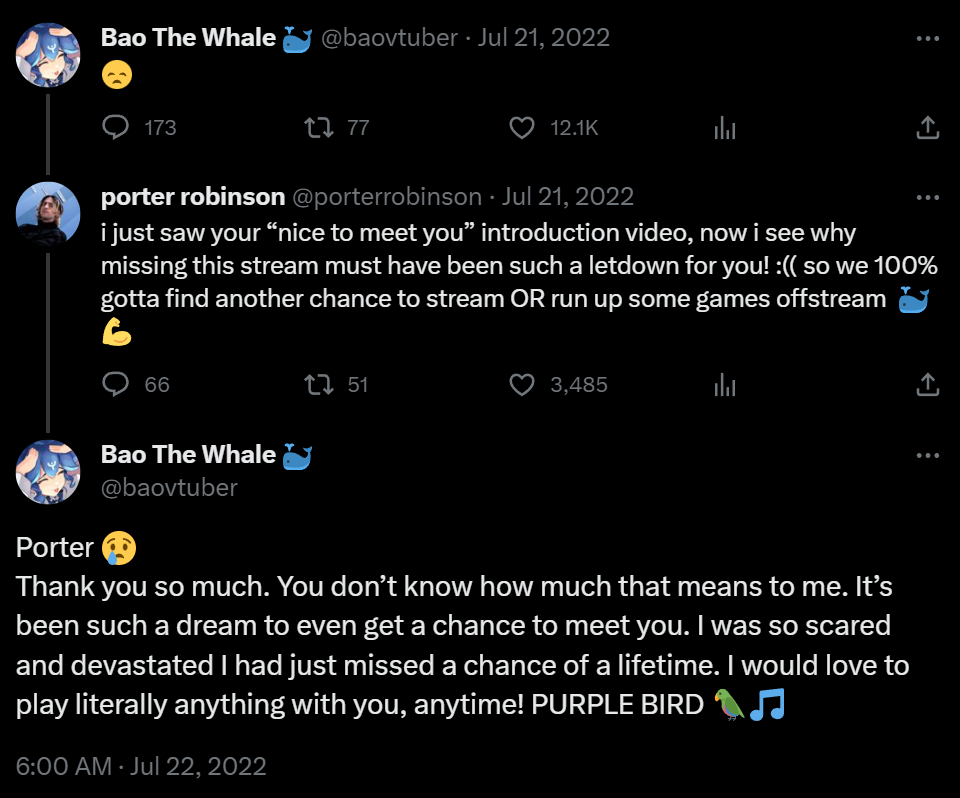Click the 6:00 AM · Jul 22, 2022 timestamp
This screenshot has height=798, width=960.
(x=141, y=767)
